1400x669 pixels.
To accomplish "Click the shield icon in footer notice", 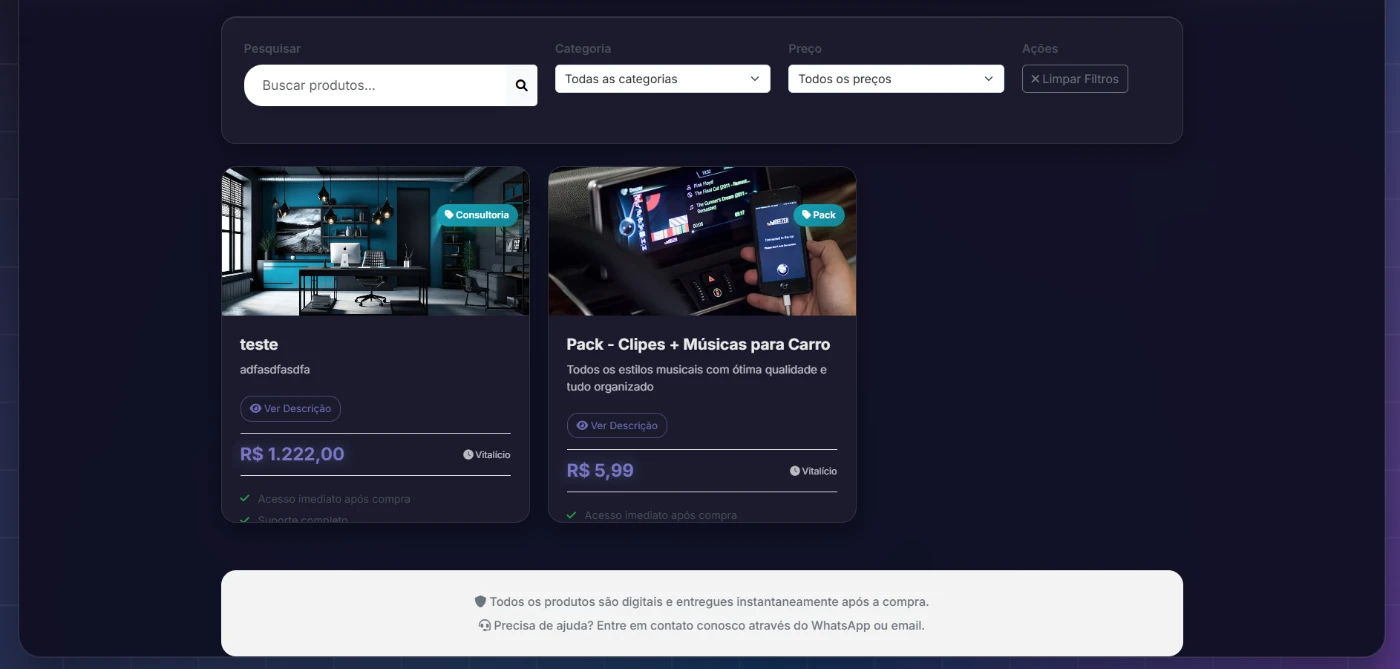I will coord(480,602).
